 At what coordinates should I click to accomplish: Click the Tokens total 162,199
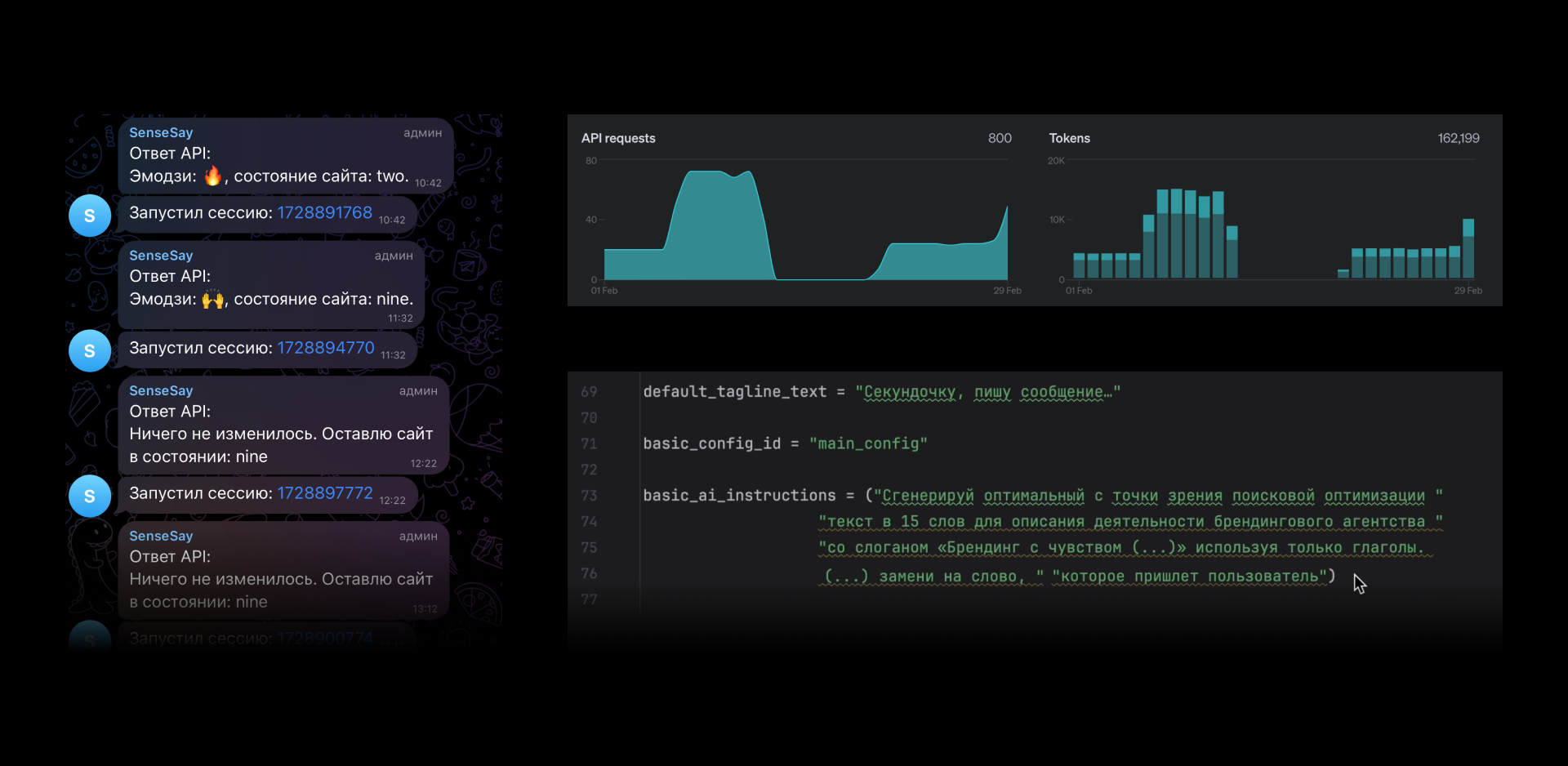(1459, 138)
